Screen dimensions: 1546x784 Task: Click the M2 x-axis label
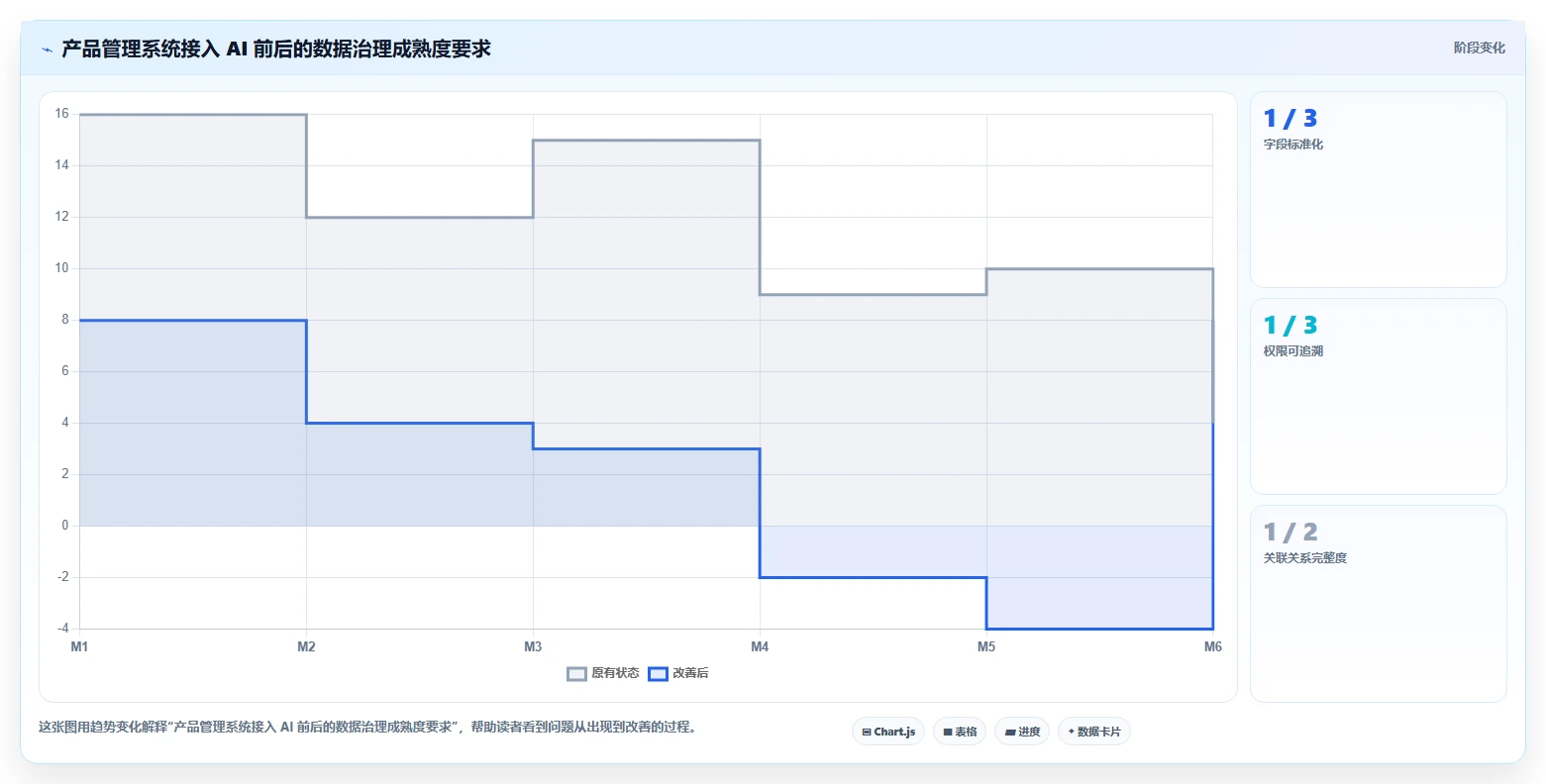[x=306, y=647]
